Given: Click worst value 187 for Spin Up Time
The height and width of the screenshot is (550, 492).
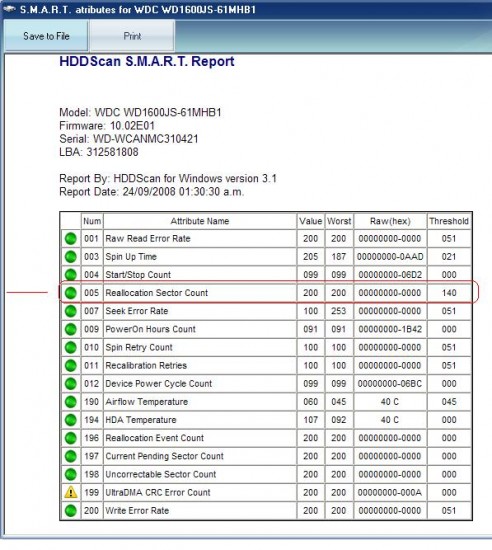Looking at the screenshot, I should [x=339, y=257].
